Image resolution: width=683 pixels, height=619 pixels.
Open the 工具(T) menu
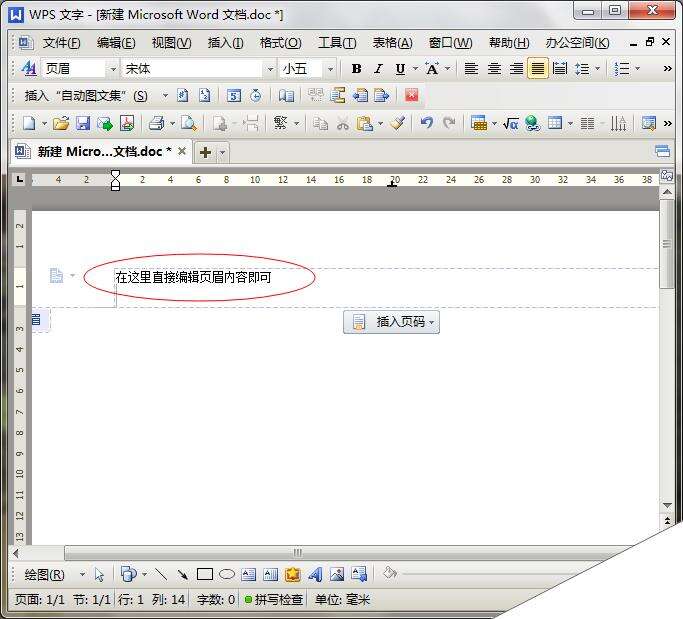(x=337, y=43)
